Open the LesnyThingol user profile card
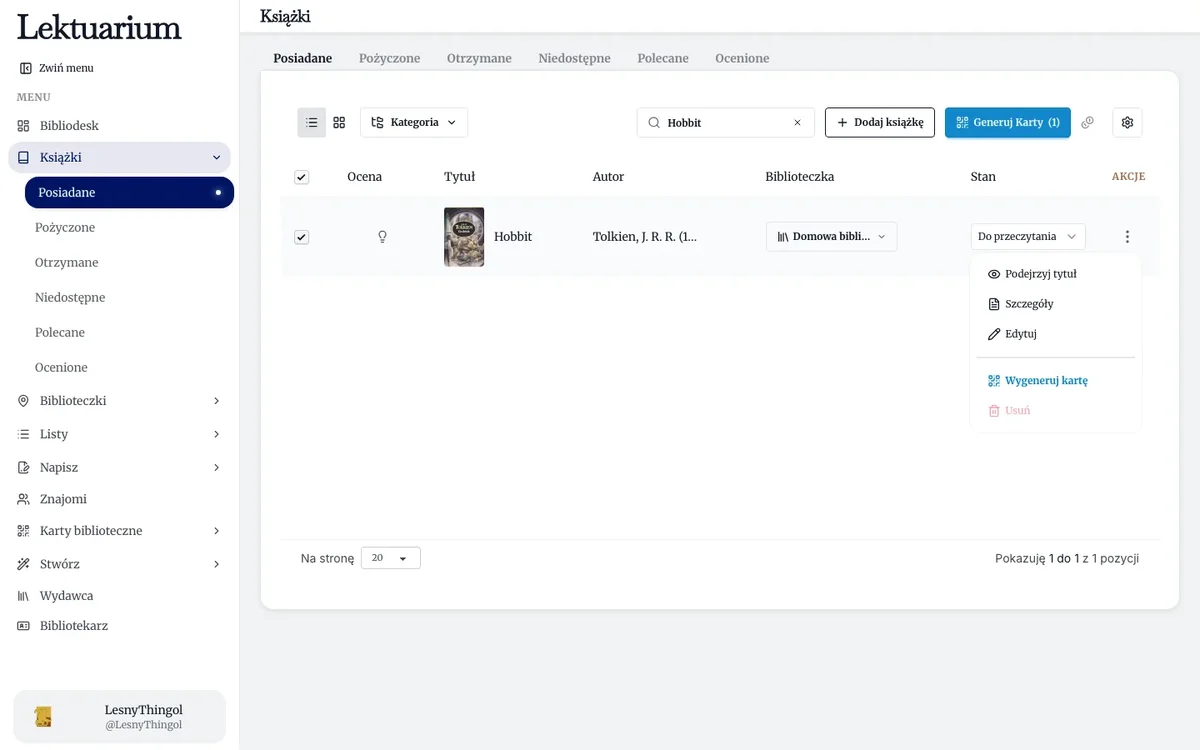Image resolution: width=1200 pixels, height=750 pixels. (119, 717)
